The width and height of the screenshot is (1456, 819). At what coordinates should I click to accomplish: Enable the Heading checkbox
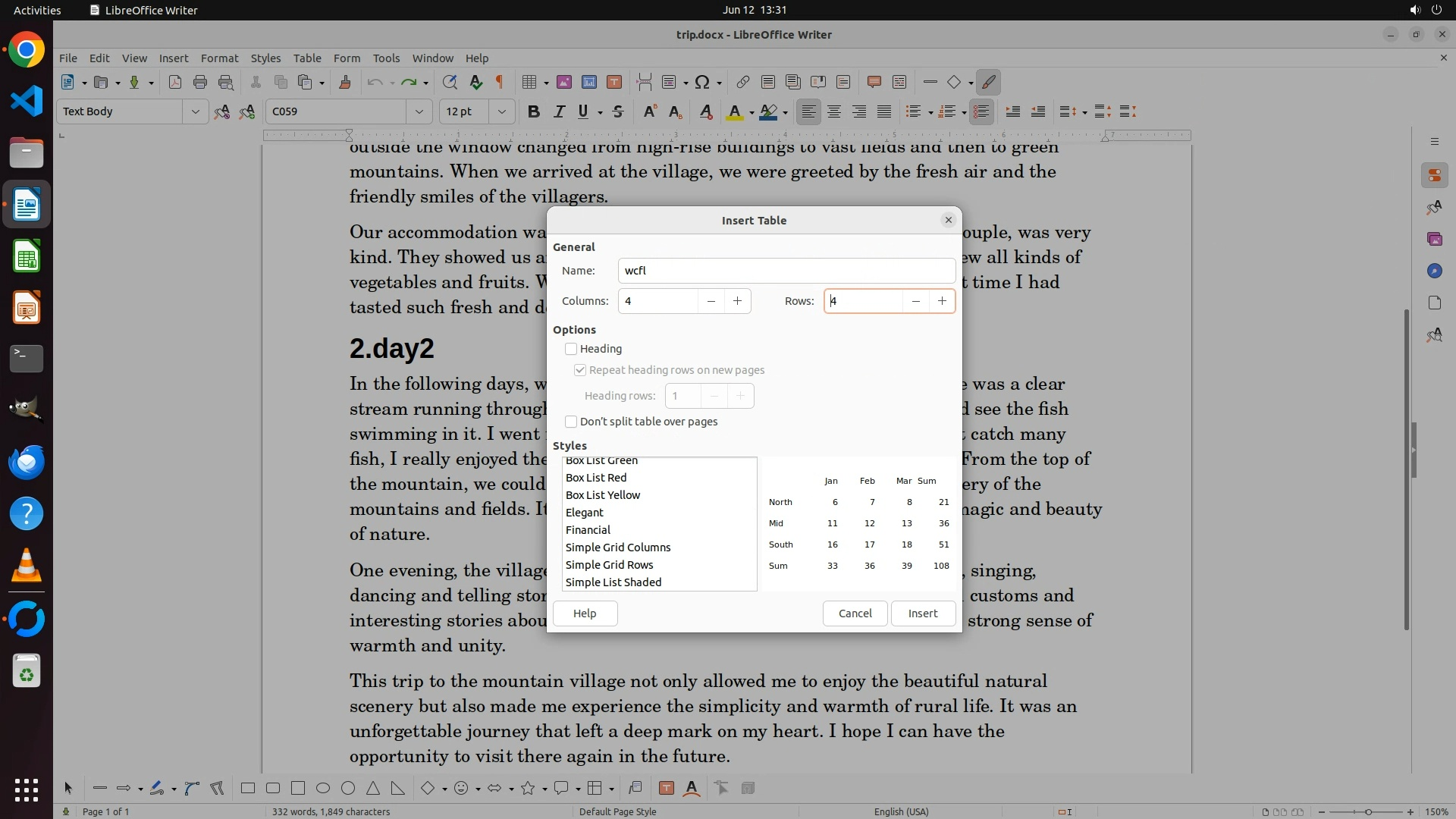571,349
